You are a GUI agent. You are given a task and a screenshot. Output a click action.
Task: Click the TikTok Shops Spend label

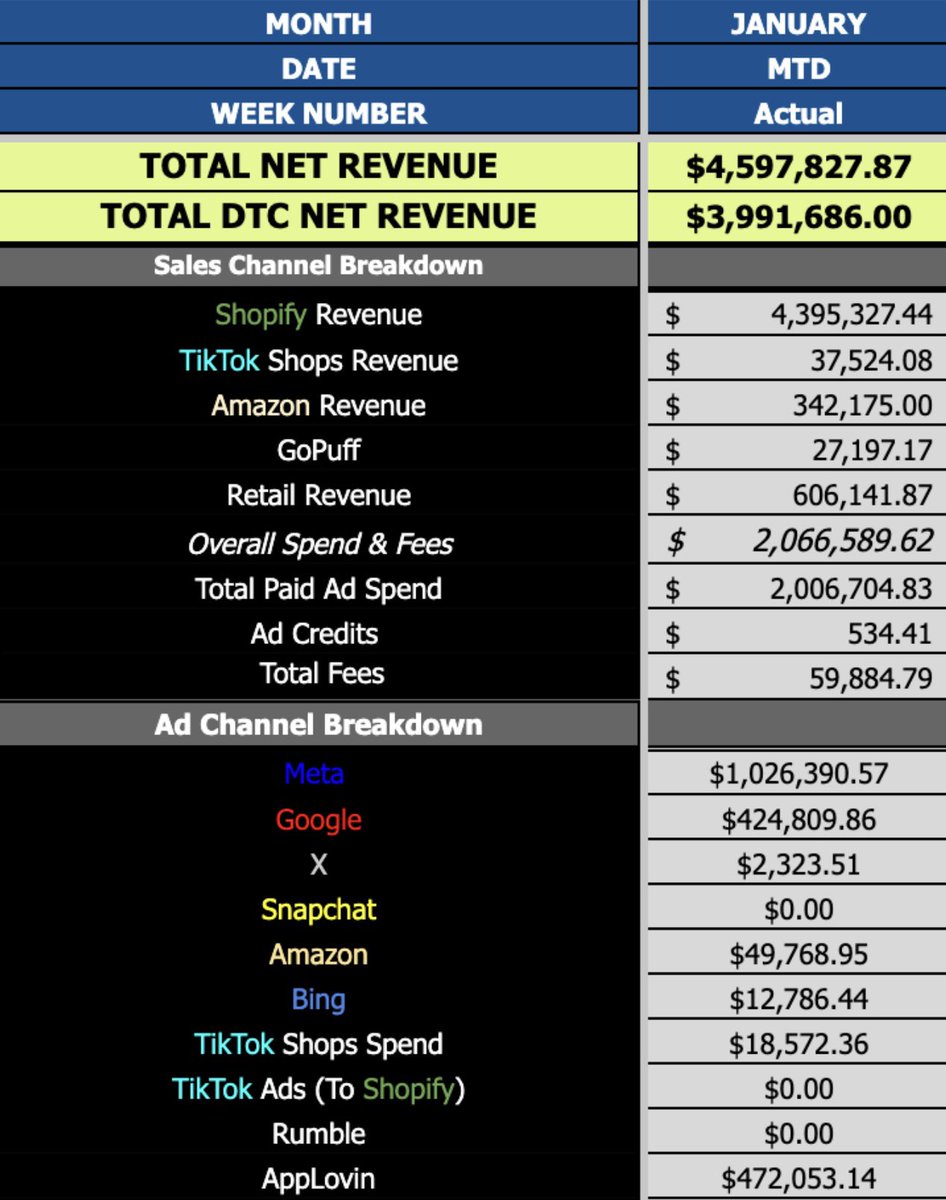[319, 1044]
